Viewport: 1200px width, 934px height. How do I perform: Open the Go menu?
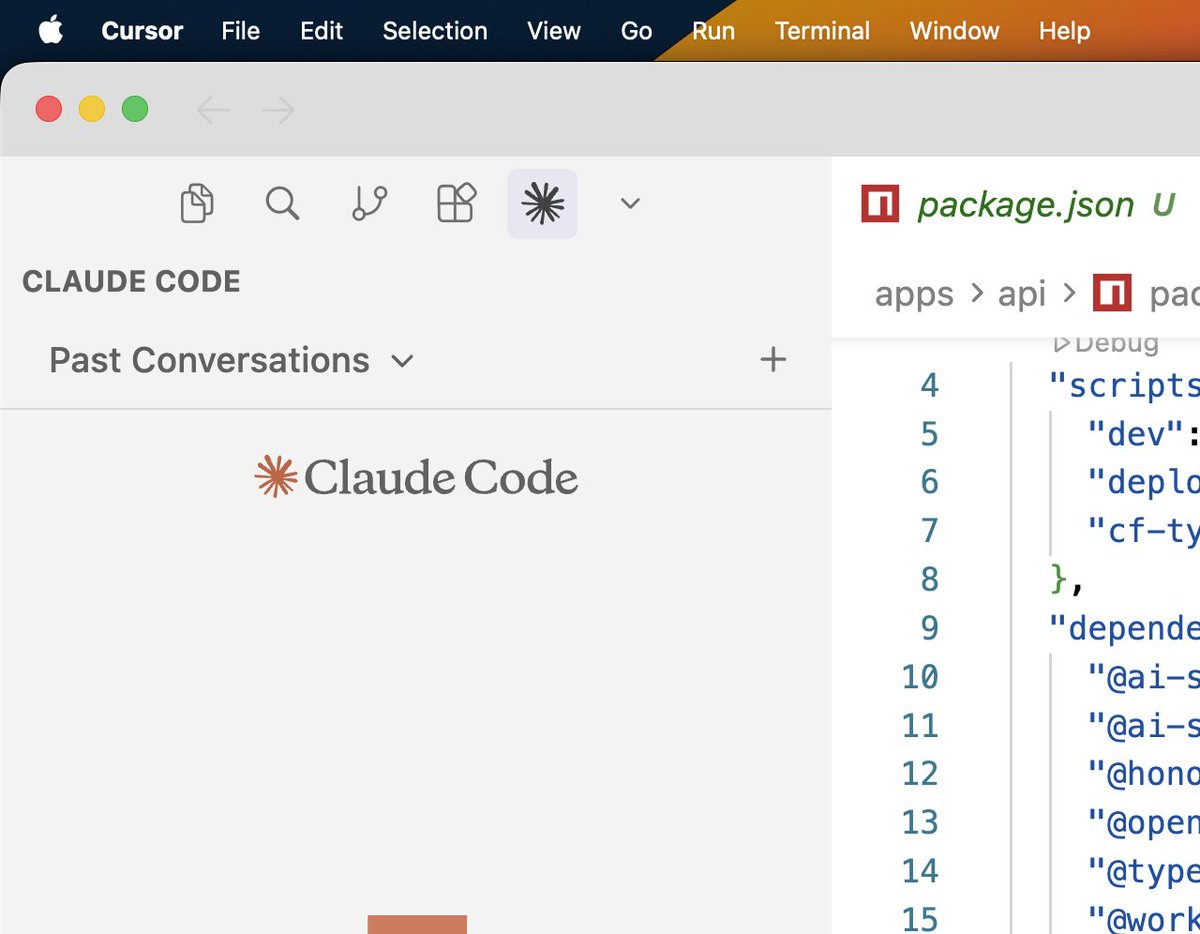tap(636, 31)
